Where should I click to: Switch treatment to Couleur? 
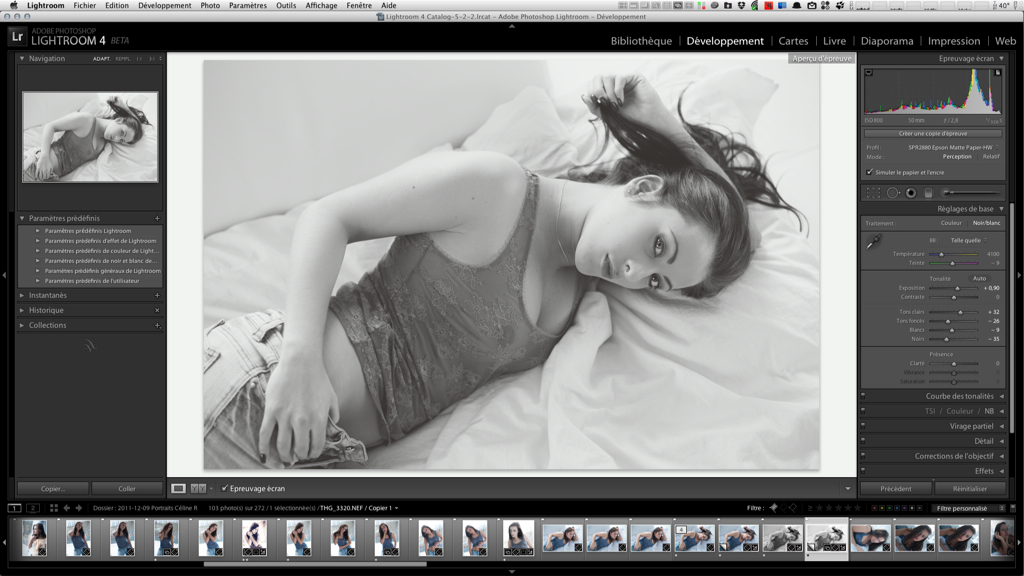[950, 222]
